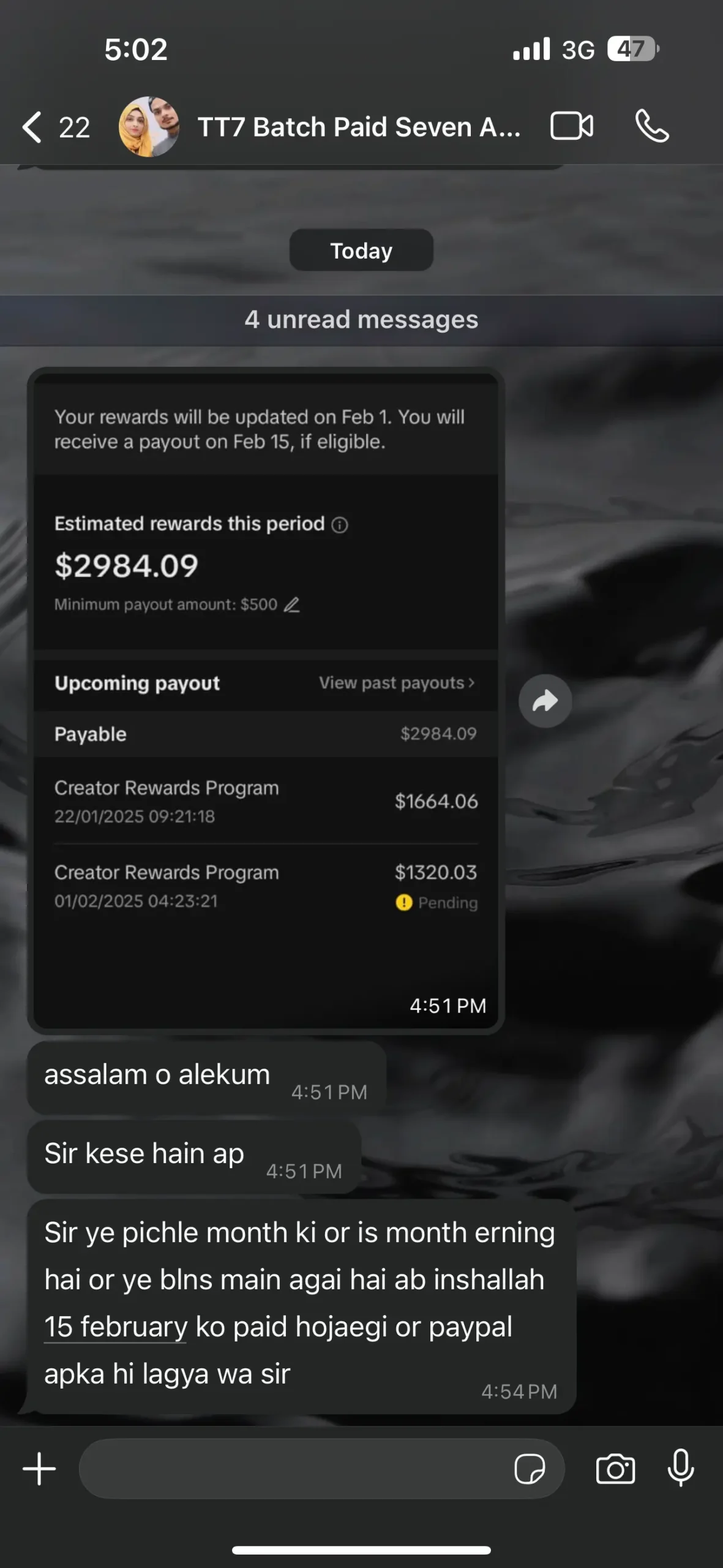The image size is (723, 1568).
Task: Record a voice message with the microphone
Action: (x=680, y=1469)
